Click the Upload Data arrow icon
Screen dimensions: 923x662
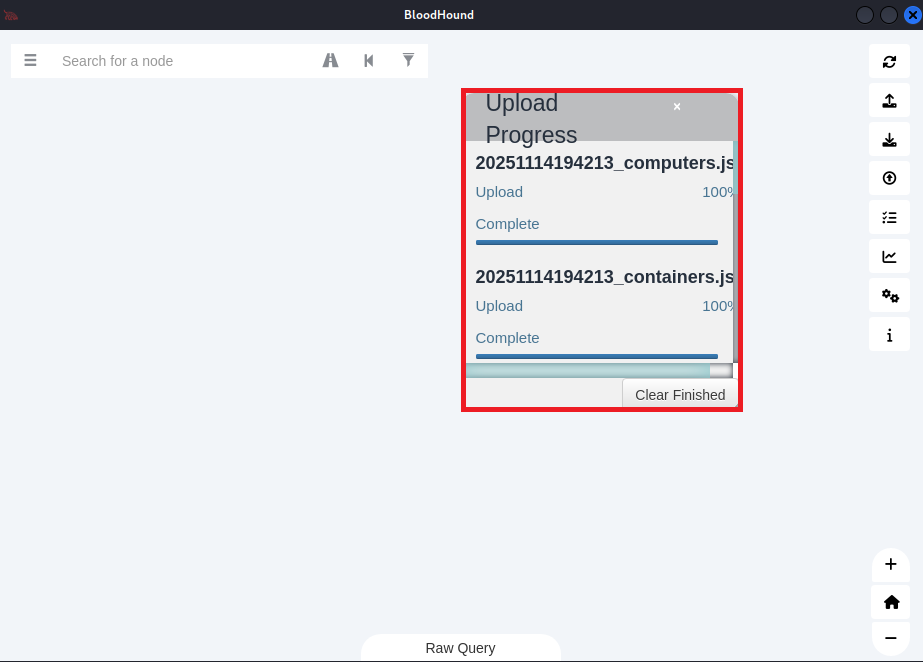(889, 179)
